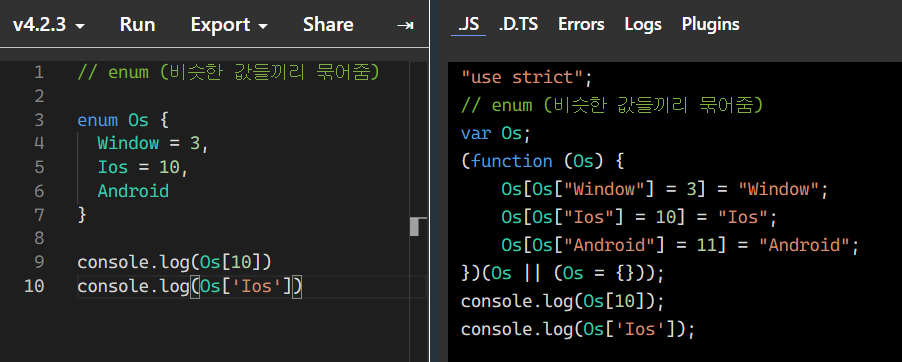902x362 pixels.
Task: Click 'Ios = 10,' line in editor
Action: pos(143,167)
